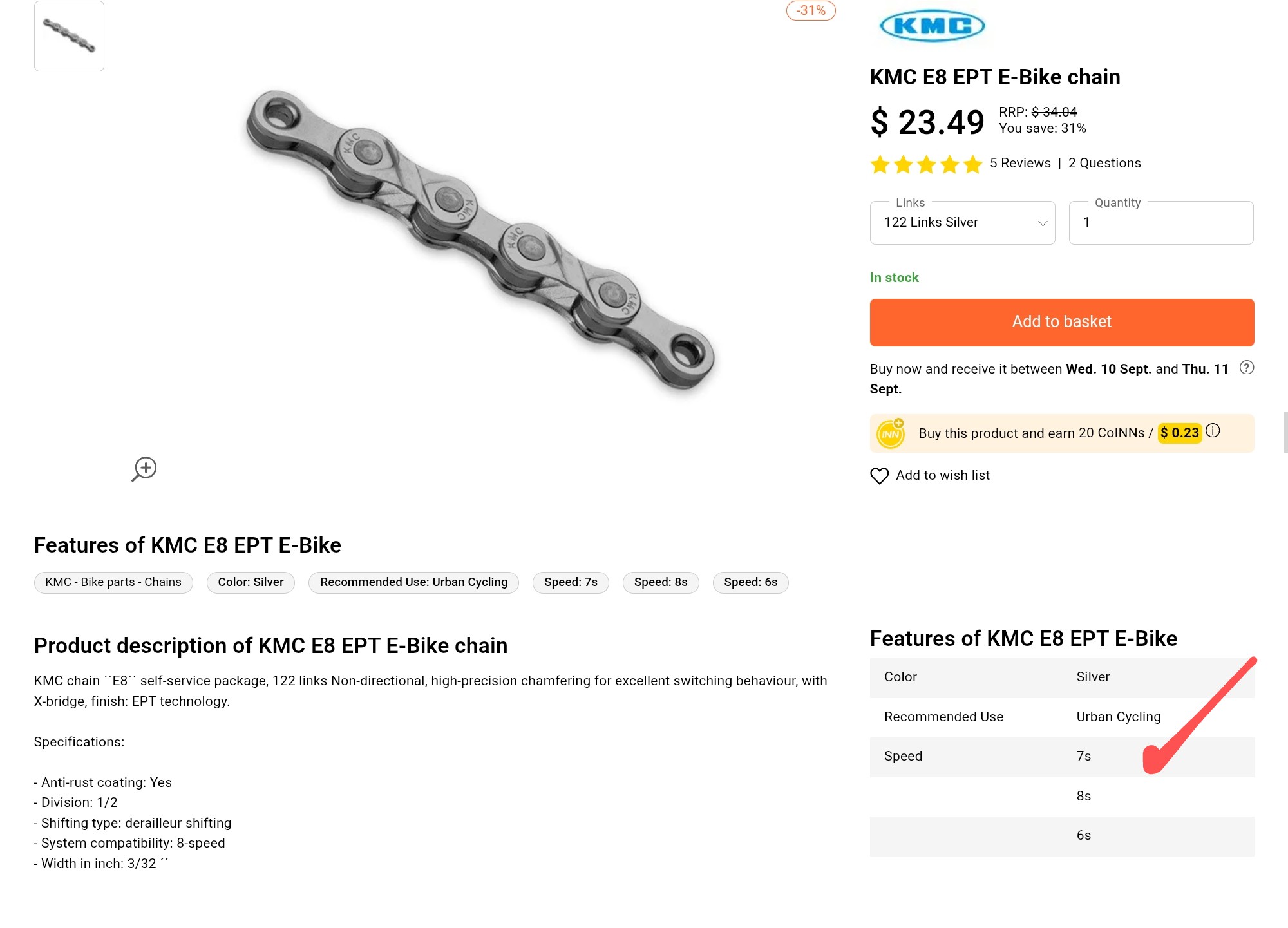
Task: Click the chevron arrow in Links selector
Action: pyautogui.click(x=1043, y=223)
